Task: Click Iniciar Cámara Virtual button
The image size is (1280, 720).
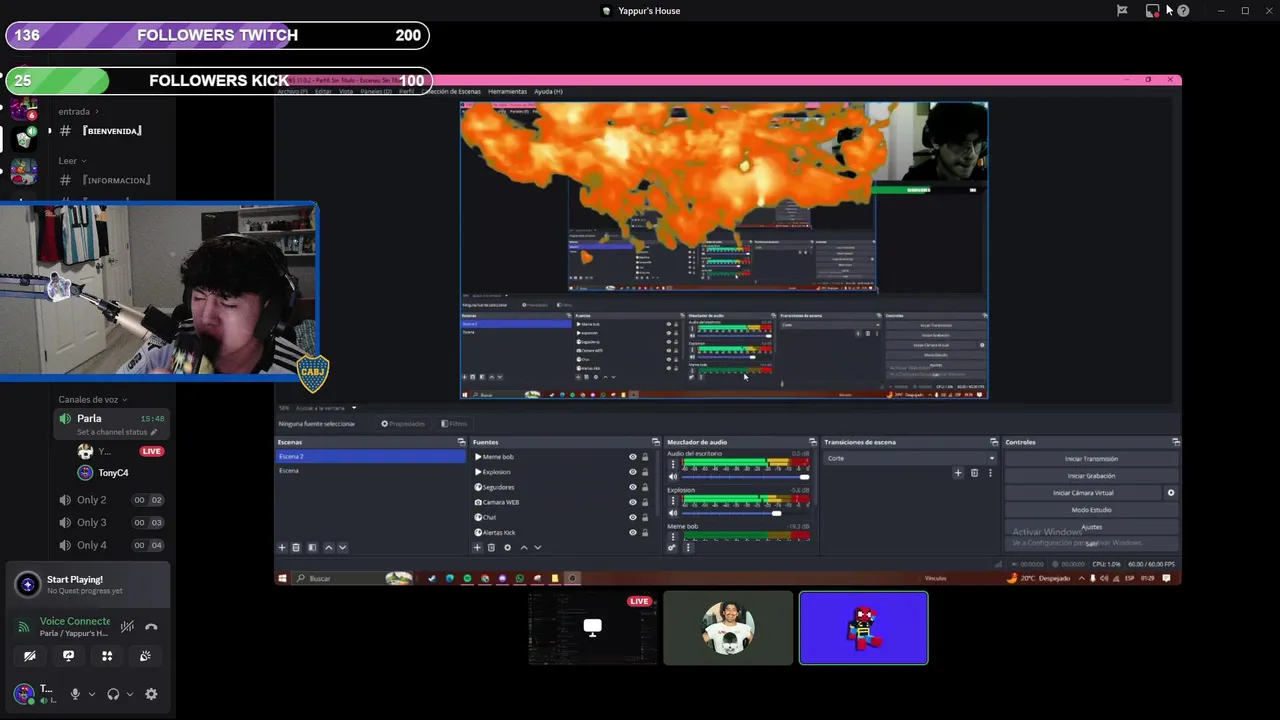Action: tap(1083, 493)
